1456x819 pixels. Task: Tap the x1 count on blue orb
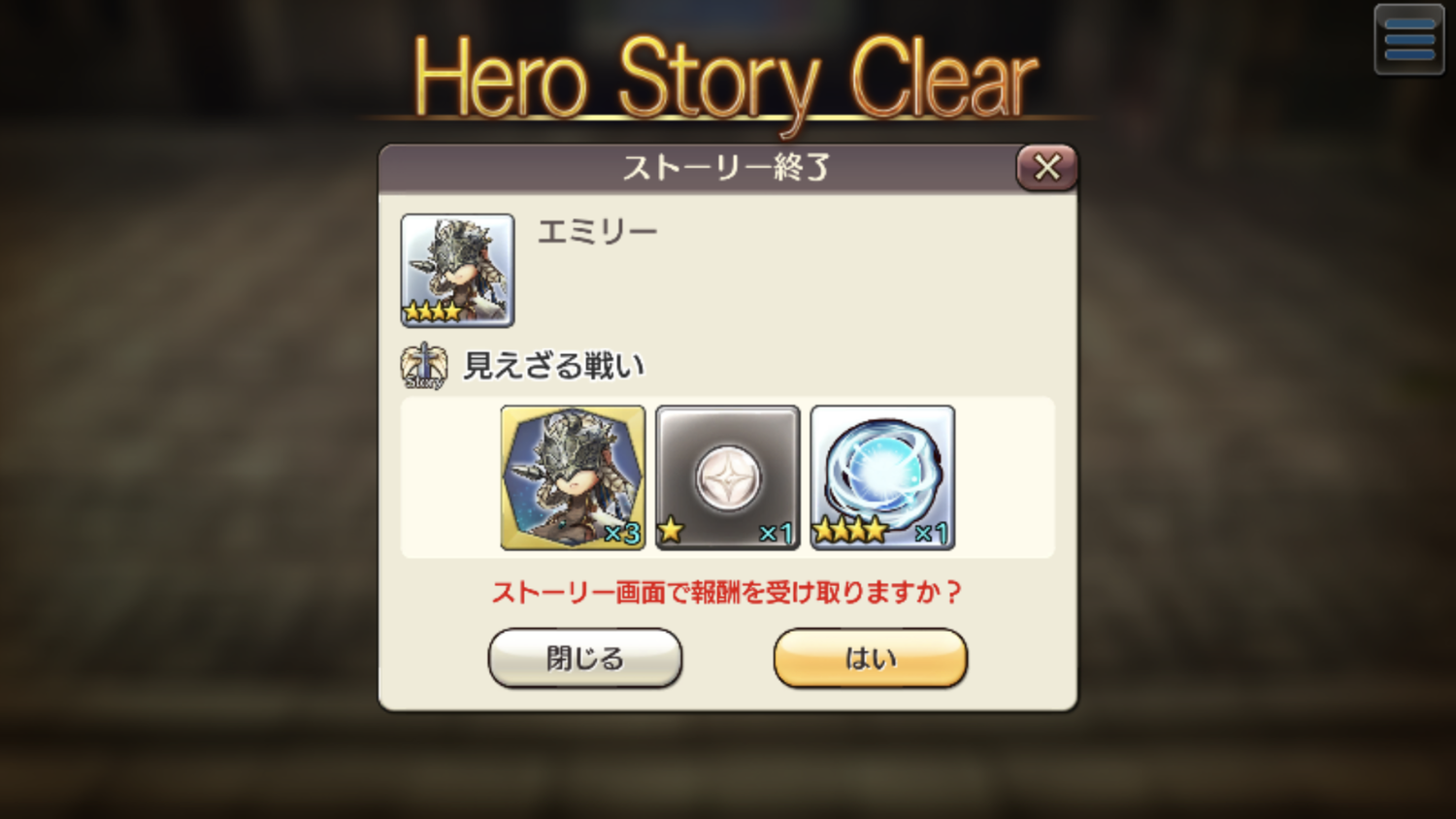932,533
